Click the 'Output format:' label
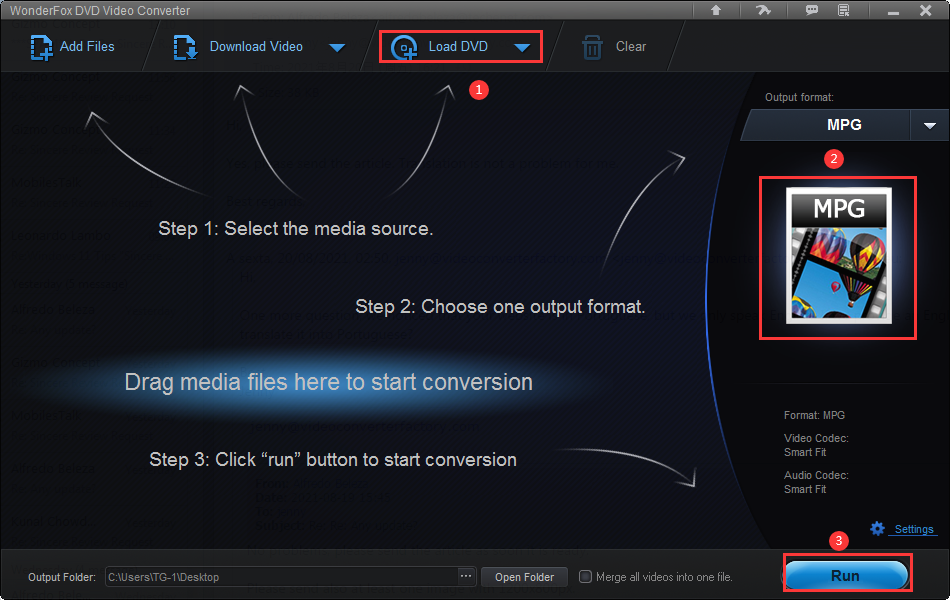Viewport: 950px width, 600px height. [x=799, y=97]
